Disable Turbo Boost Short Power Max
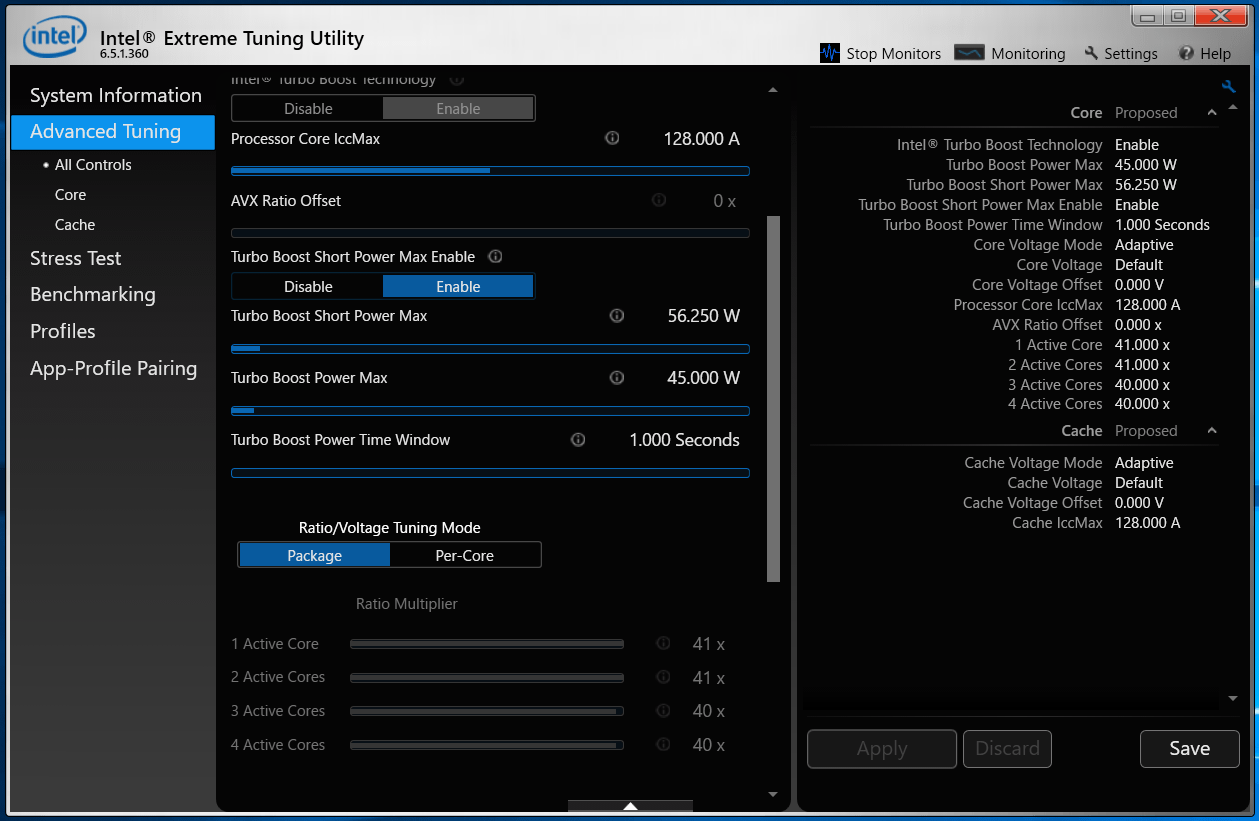Image resolution: width=1259 pixels, height=821 pixels. tap(308, 286)
